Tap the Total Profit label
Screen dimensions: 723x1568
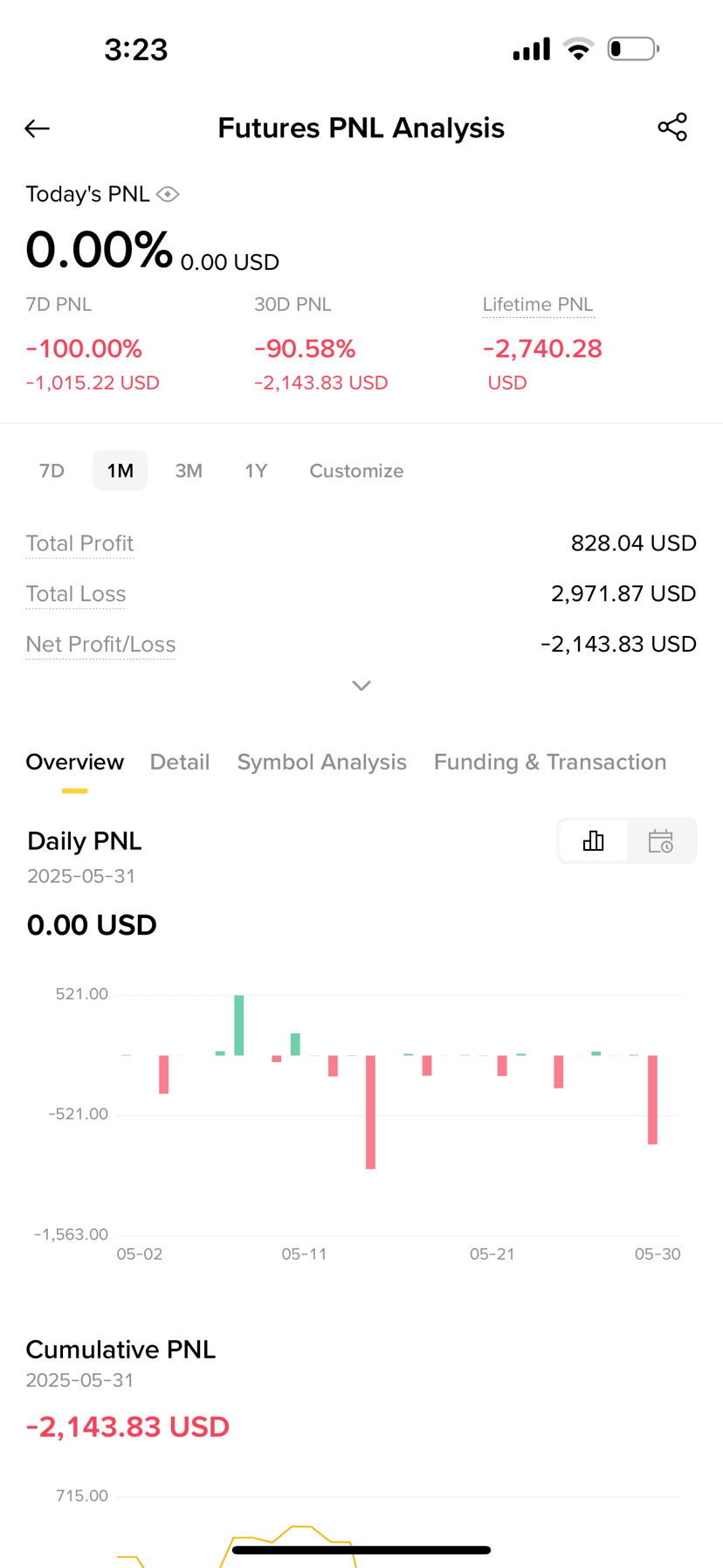click(79, 543)
